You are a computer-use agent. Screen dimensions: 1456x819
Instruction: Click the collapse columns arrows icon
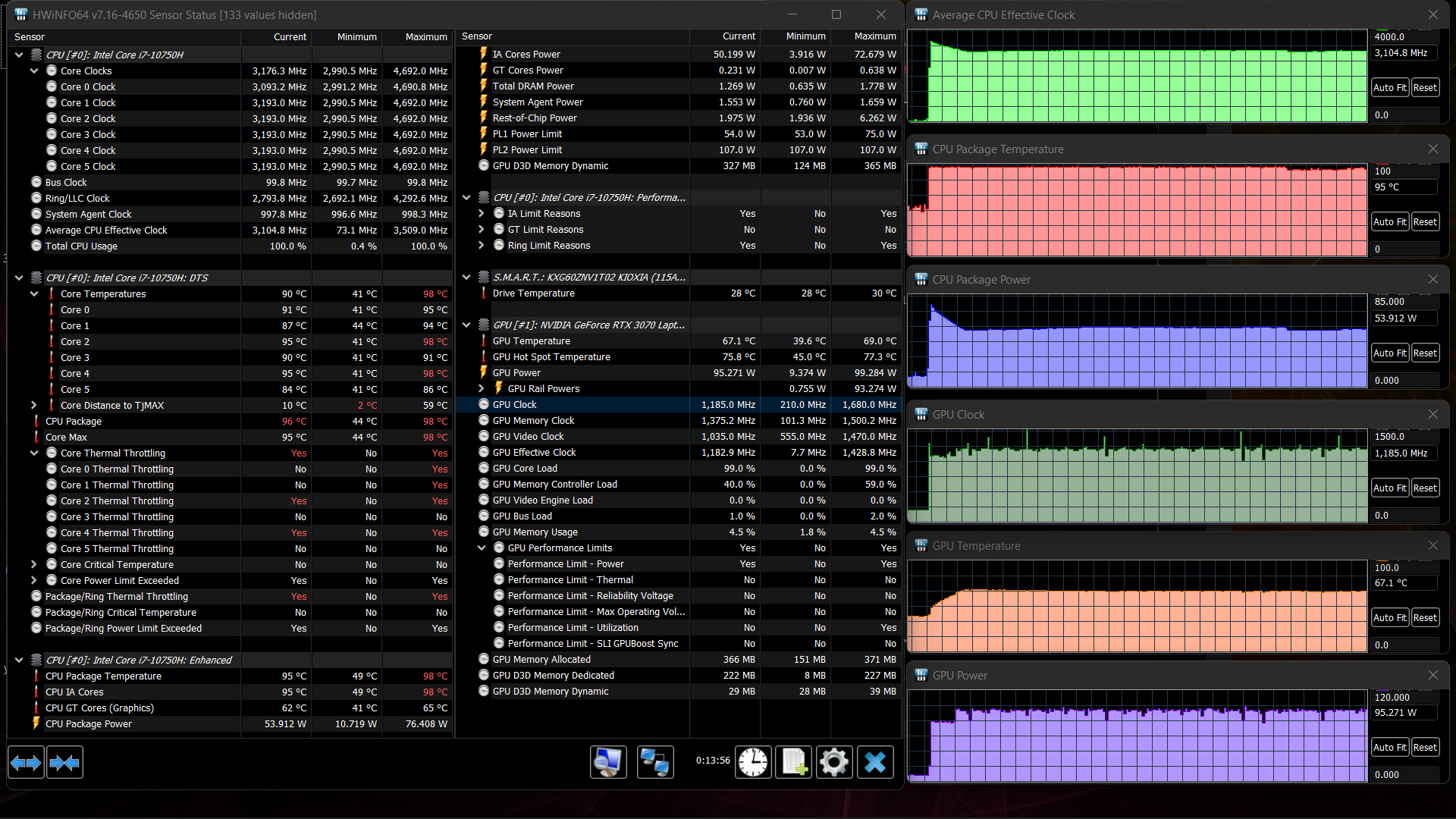click(x=64, y=763)
